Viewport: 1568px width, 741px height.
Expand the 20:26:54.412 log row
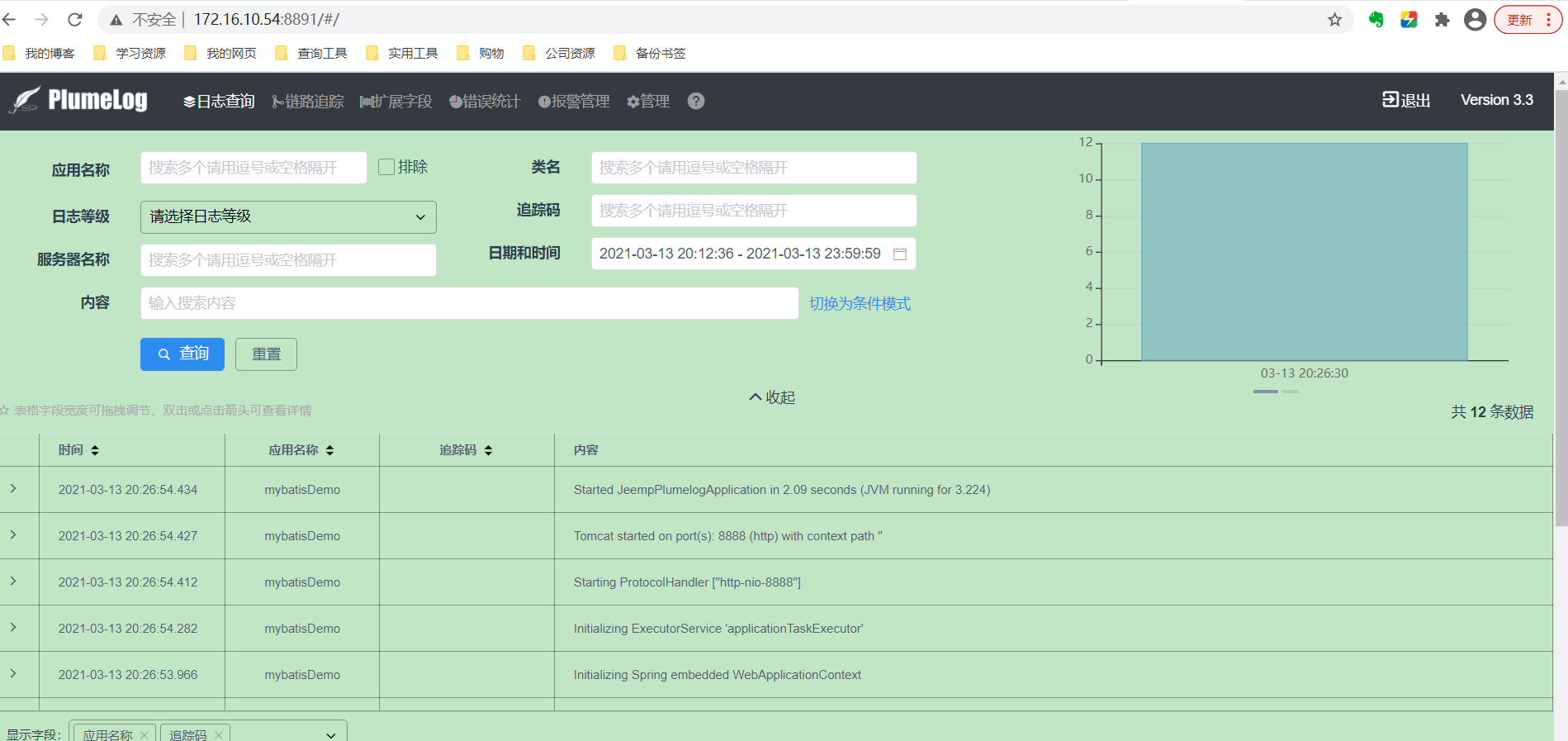(13, 582)
